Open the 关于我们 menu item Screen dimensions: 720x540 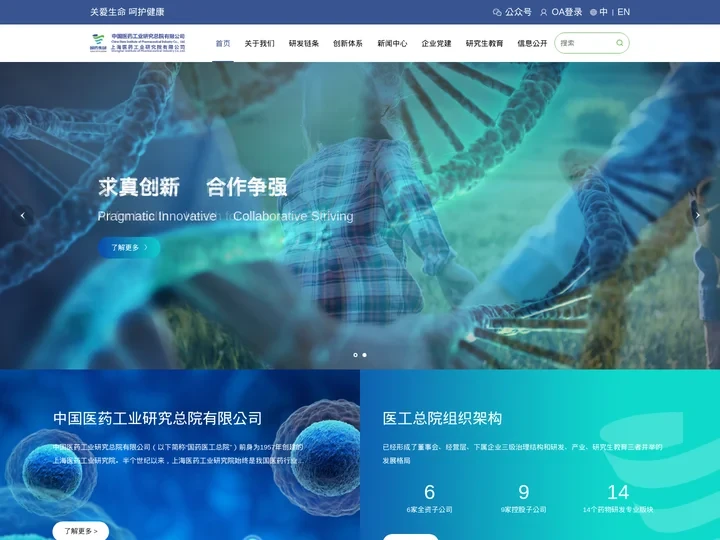pos(259,43)
